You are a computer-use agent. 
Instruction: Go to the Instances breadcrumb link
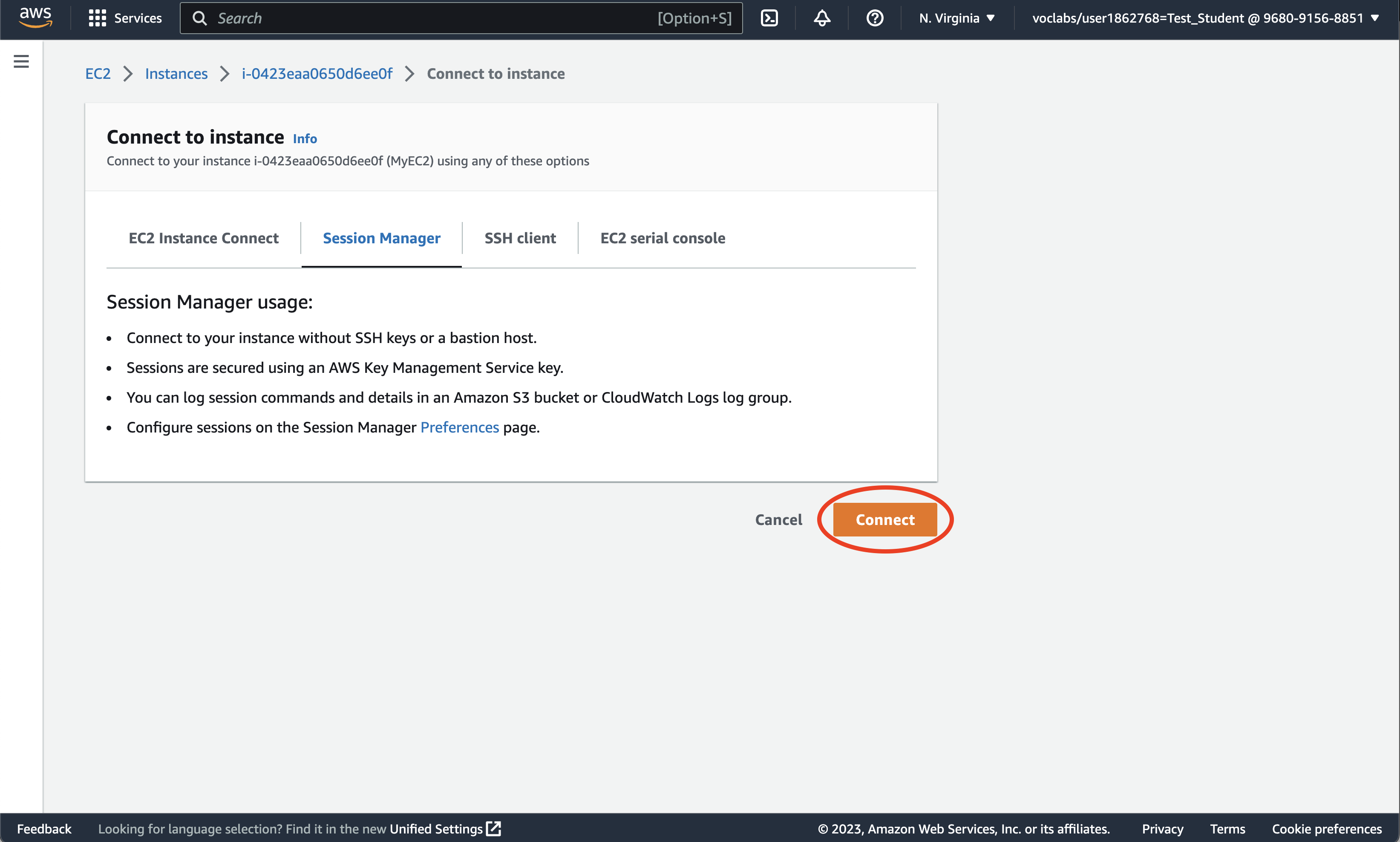[x=176, y=74]
